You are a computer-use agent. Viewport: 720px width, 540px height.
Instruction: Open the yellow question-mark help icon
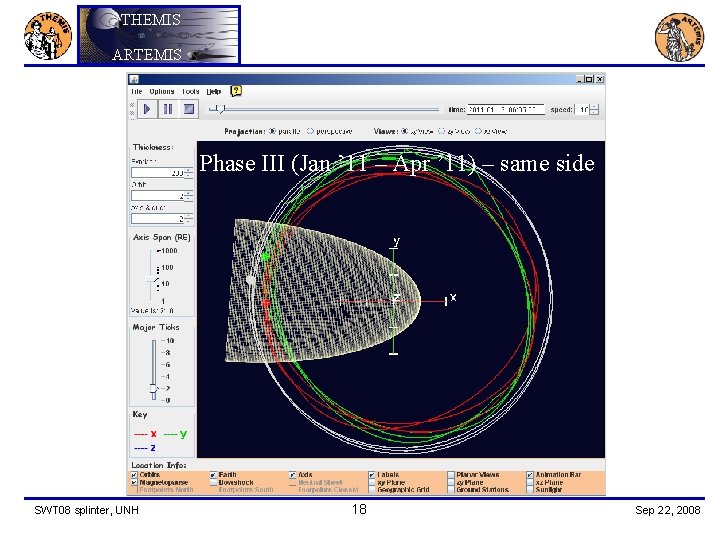click(236, 91)
